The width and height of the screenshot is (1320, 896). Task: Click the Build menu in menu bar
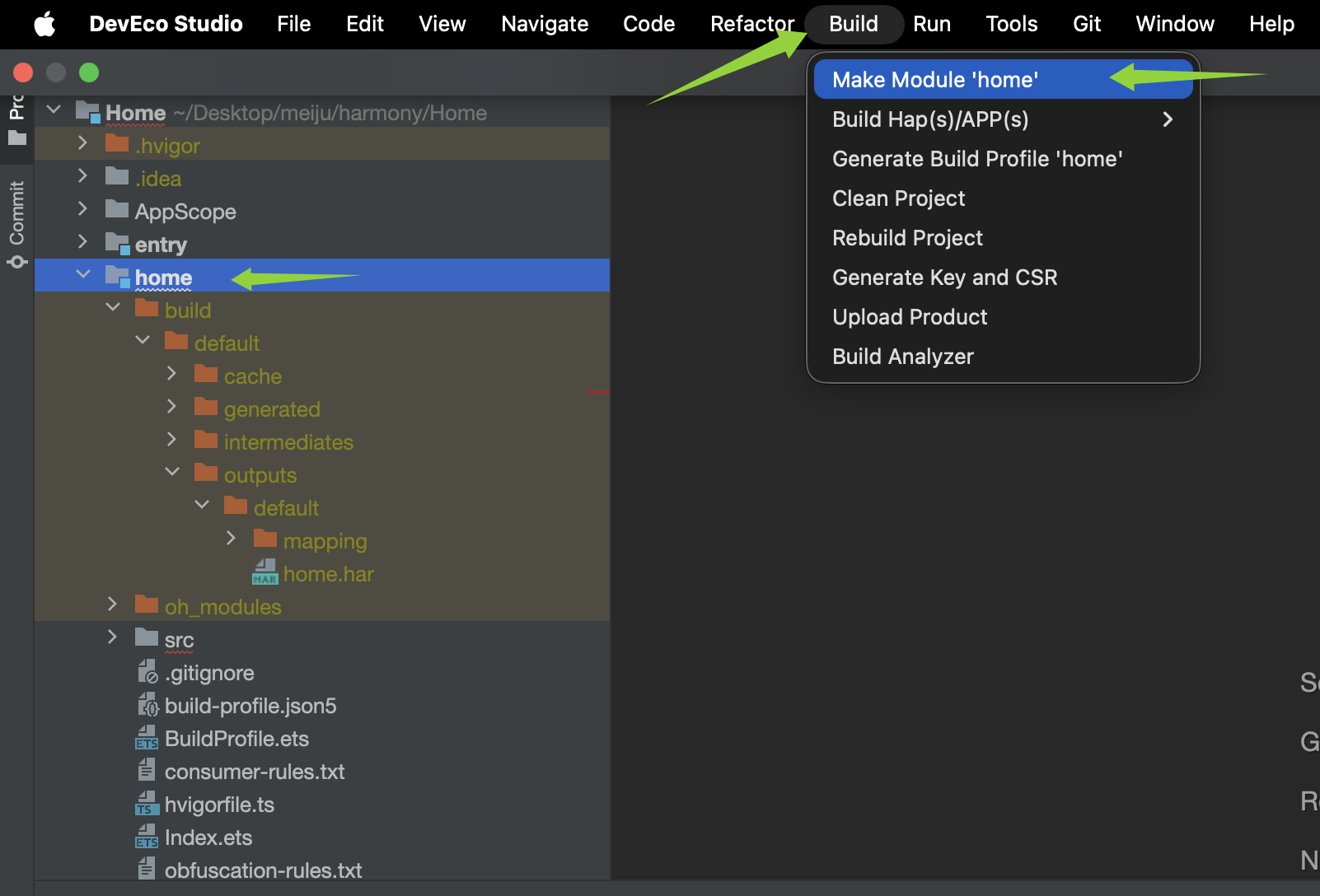click(x=854, y=24)
